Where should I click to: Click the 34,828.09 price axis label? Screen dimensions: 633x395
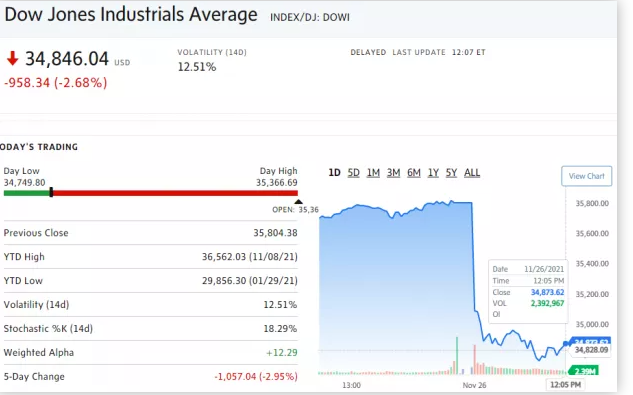coord(591,350)
